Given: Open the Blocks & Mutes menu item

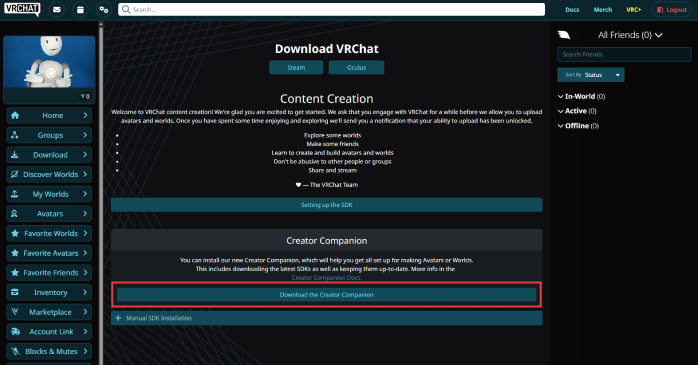Looking at the screenshot, I should coord(49,351).
